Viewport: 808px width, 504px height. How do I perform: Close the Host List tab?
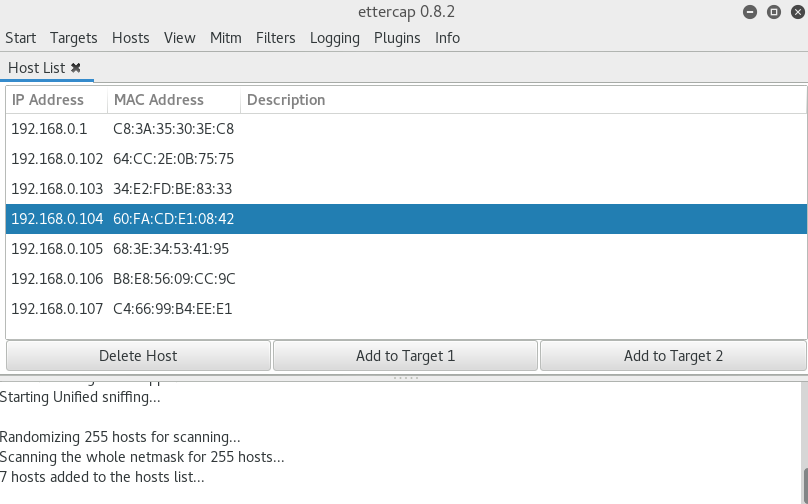click(76, 68)
